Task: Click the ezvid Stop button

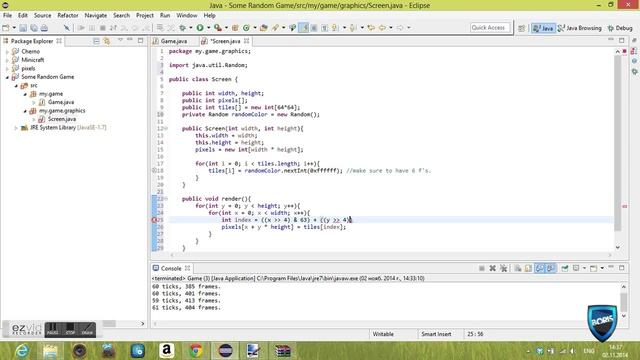Action: tap(70, 330)
